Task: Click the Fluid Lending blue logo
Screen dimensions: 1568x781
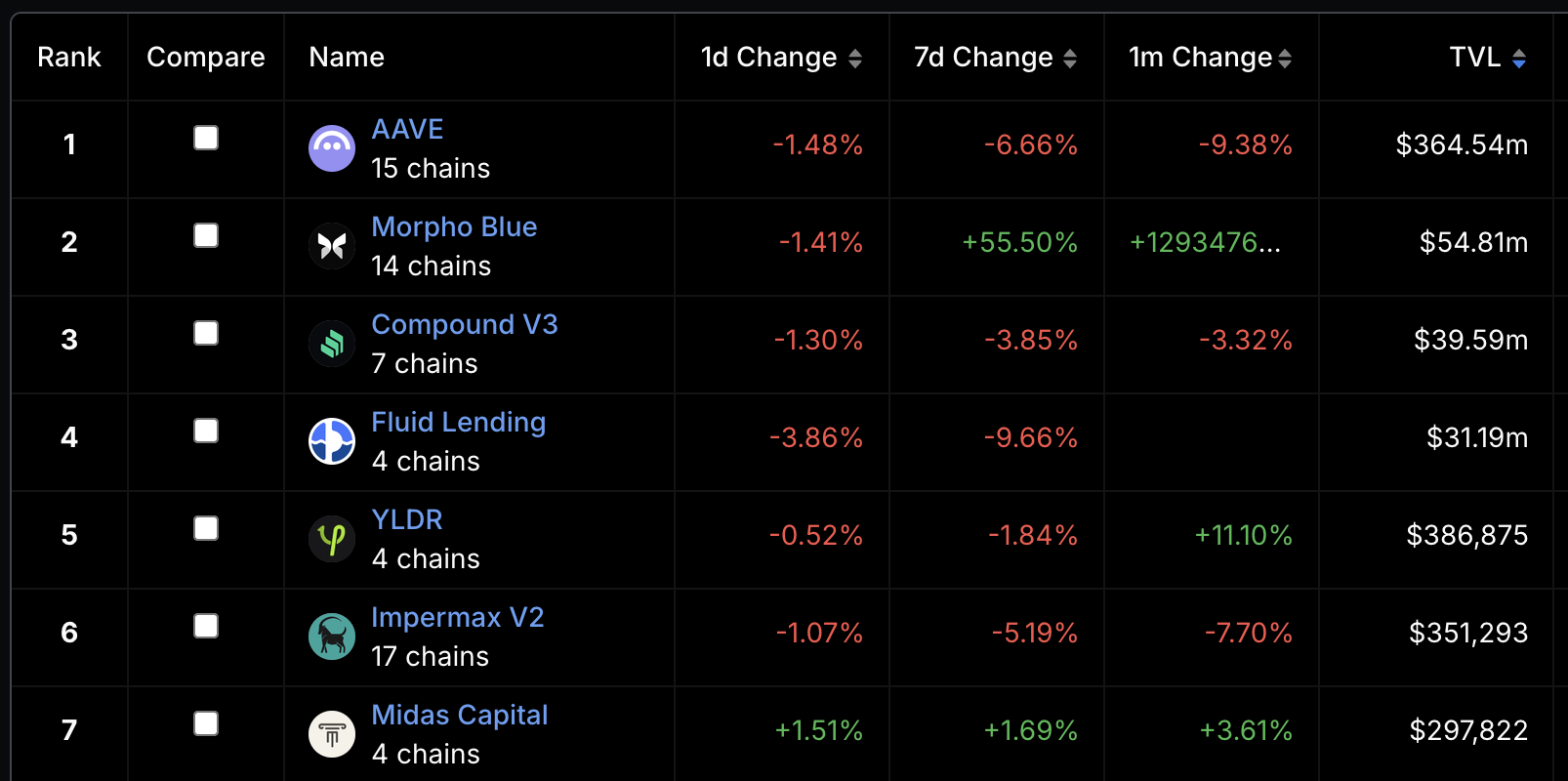Action: (x=332, y=441)
